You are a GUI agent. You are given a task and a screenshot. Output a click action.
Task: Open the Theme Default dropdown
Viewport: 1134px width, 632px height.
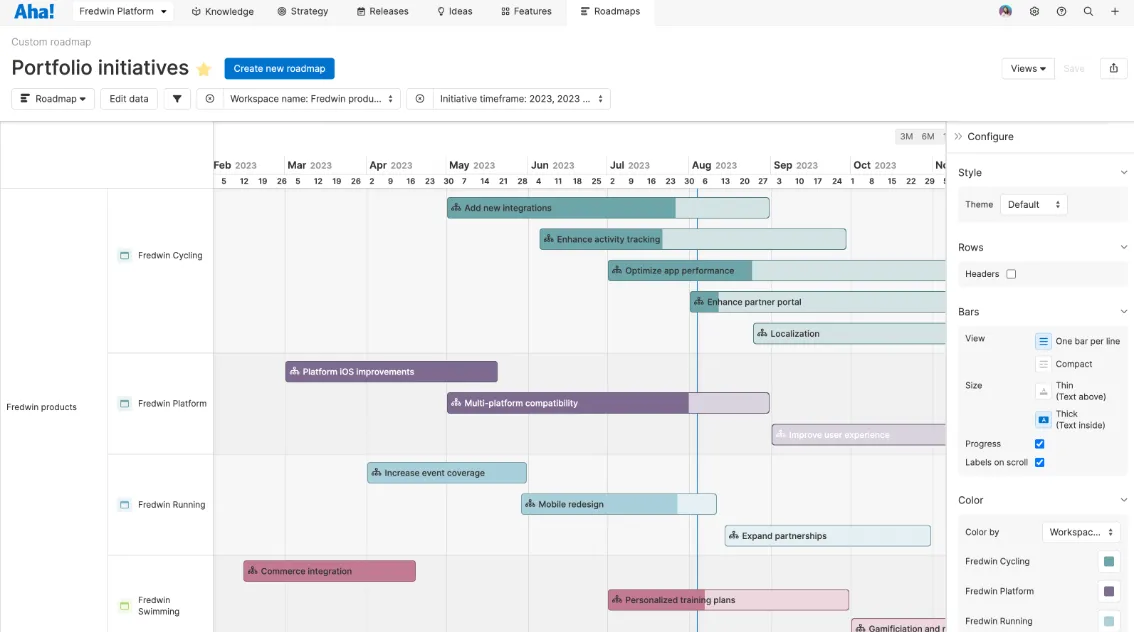coord(1033,205)
